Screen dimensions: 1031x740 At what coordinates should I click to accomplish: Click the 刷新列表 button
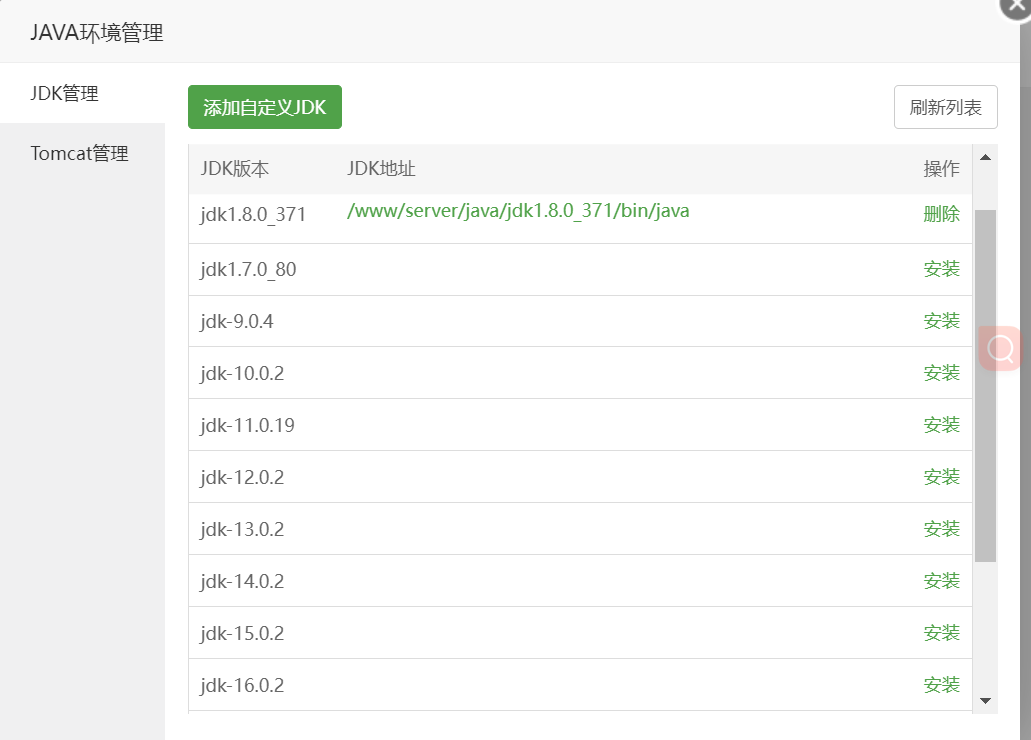click(945, 107)
